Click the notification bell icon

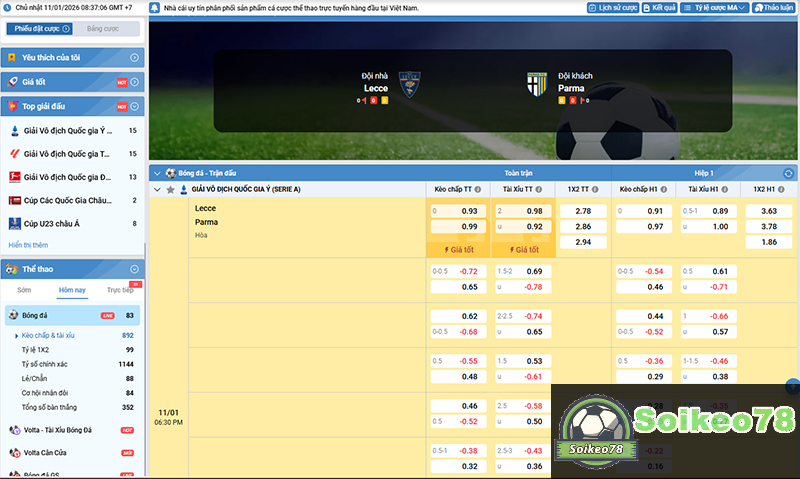(x=152, y=7)
